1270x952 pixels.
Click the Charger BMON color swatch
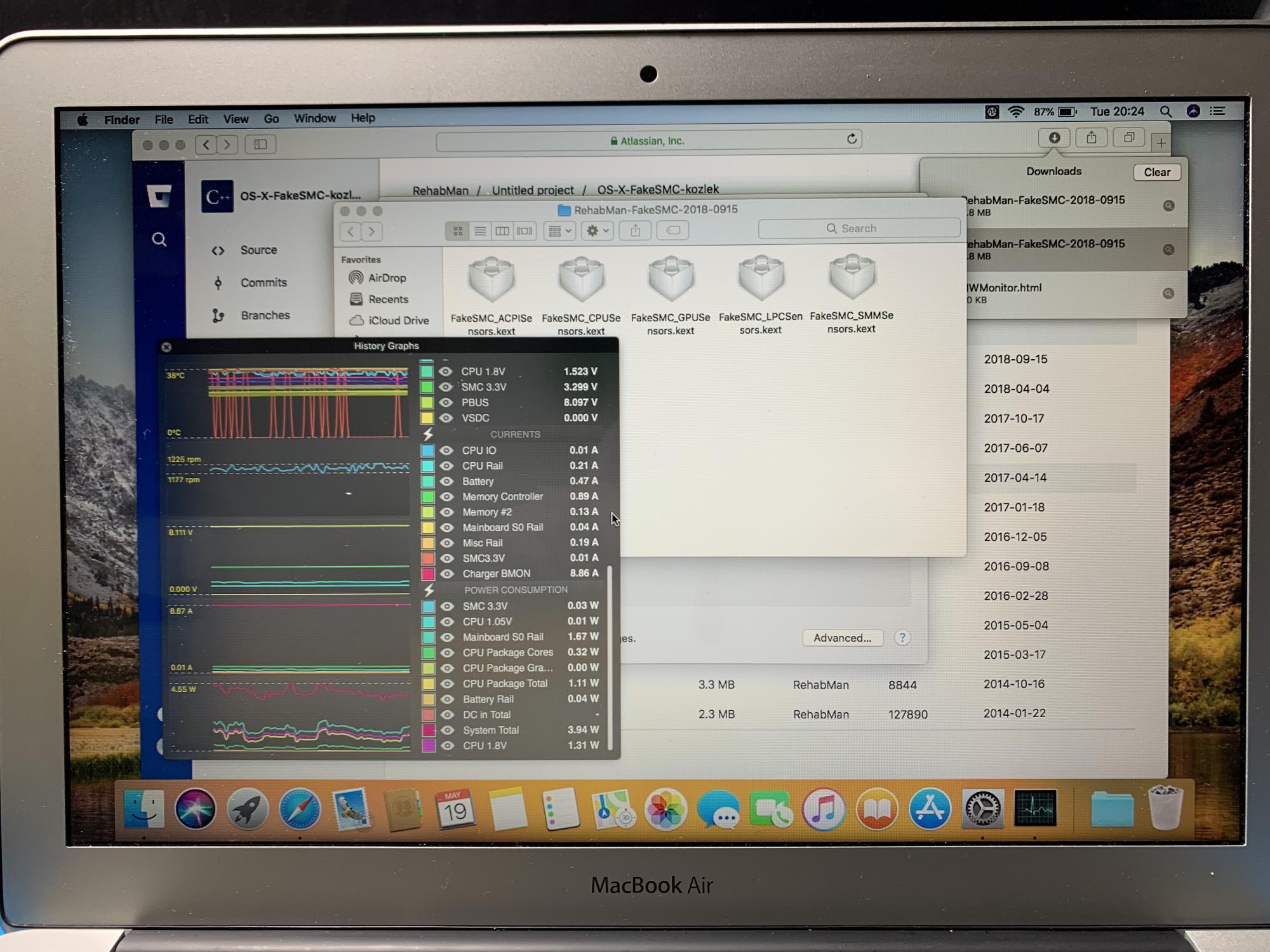[428, 574]
